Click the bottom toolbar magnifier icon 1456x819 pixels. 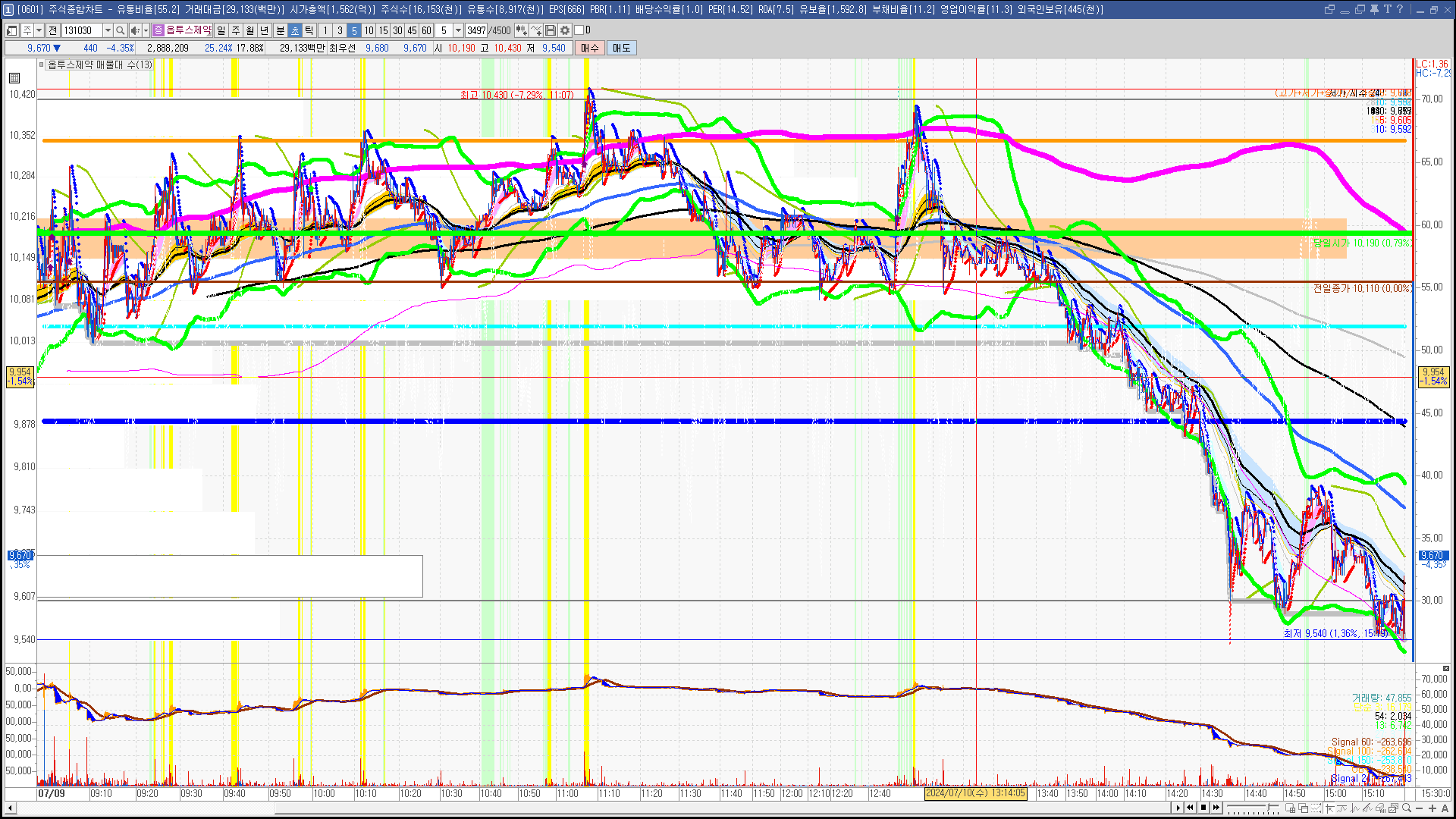pyautogui.click(x=1407, y=808)
